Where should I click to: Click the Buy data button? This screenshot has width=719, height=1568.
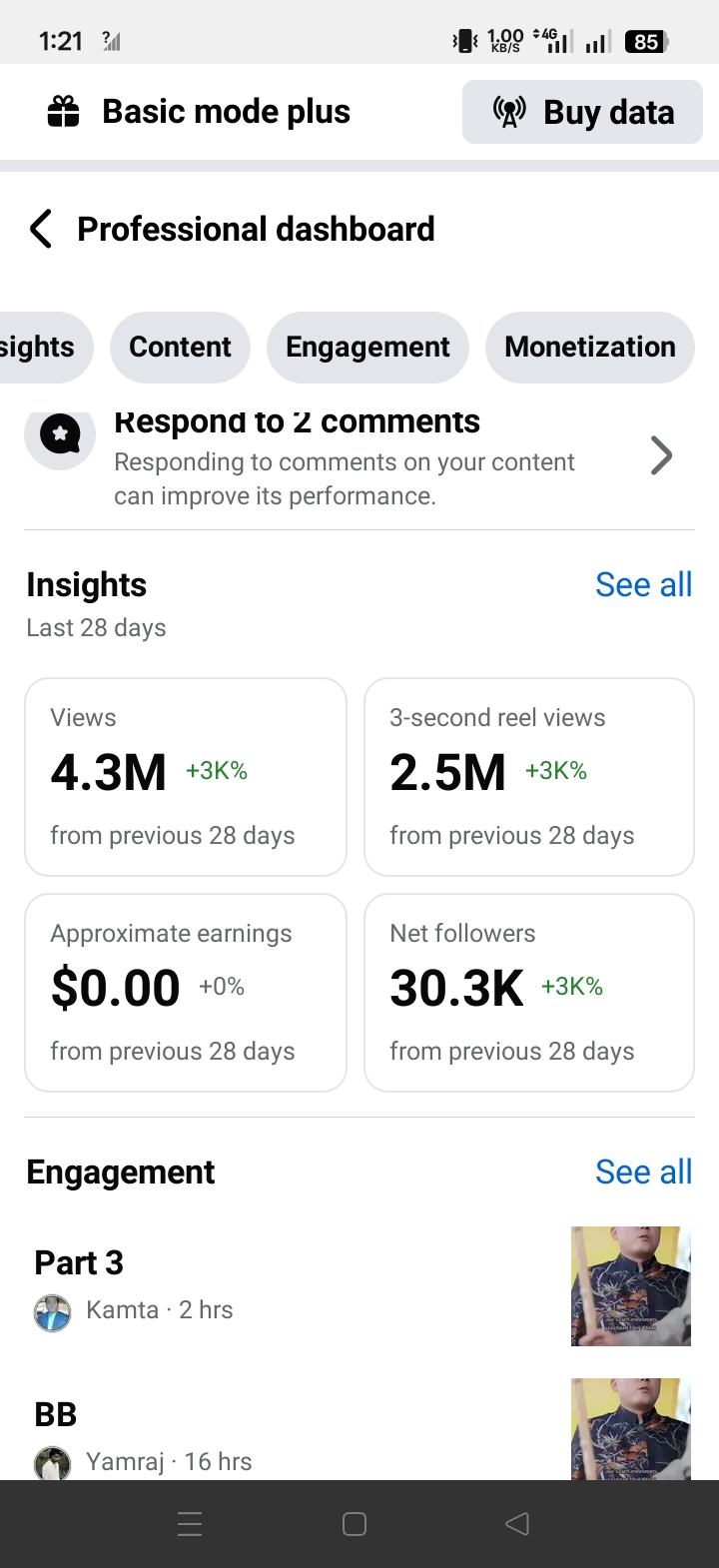[582, 112]
